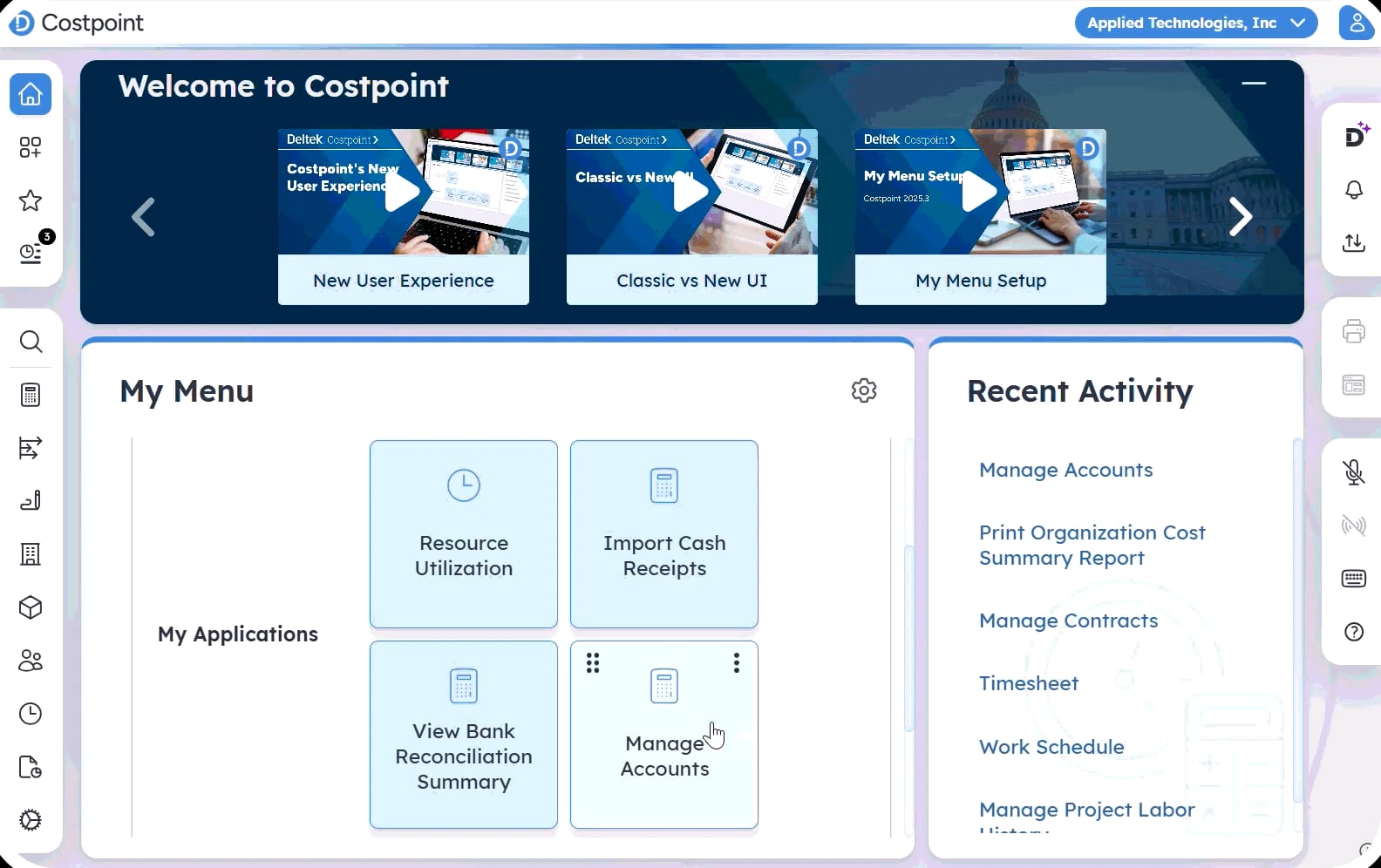Open Manage Accounts tile three-dot menu
This screenshot has width=1381, height=868.
(x=737, y=663)
